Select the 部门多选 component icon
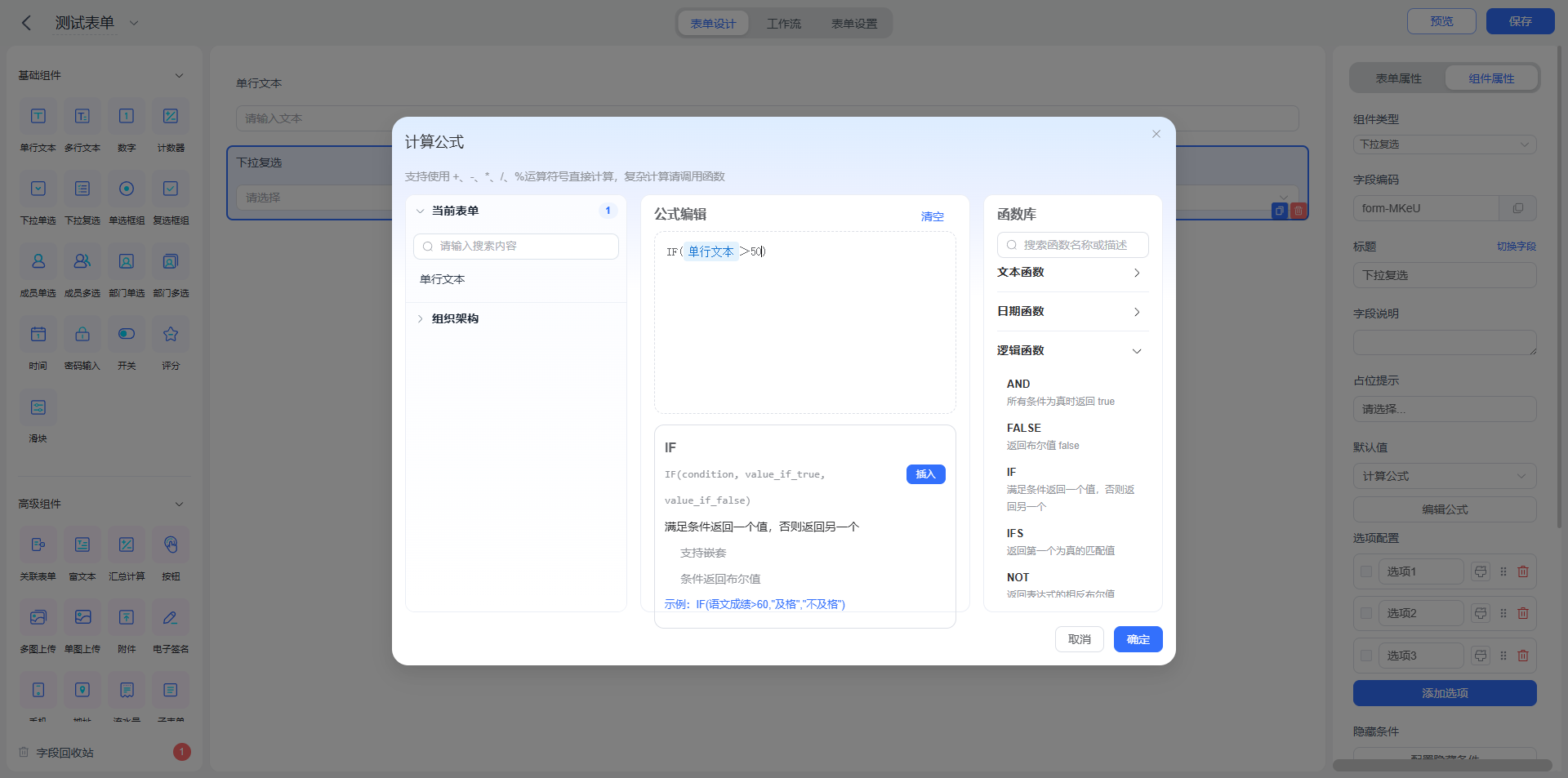The image size is (1568, 778). [171, 262]
